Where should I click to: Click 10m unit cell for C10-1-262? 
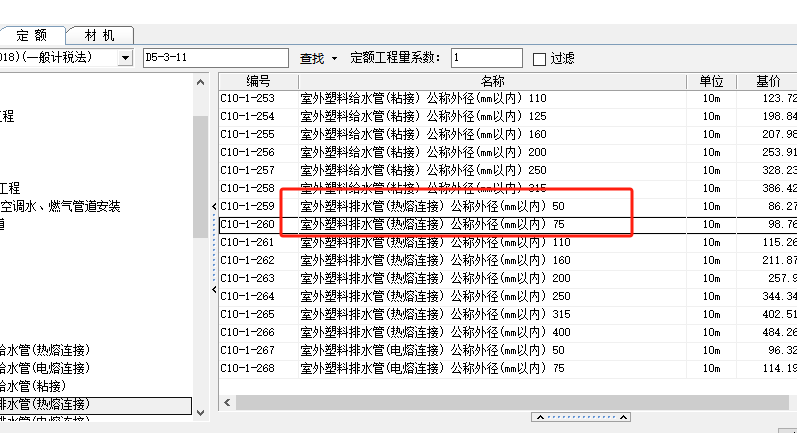(711, 260)
